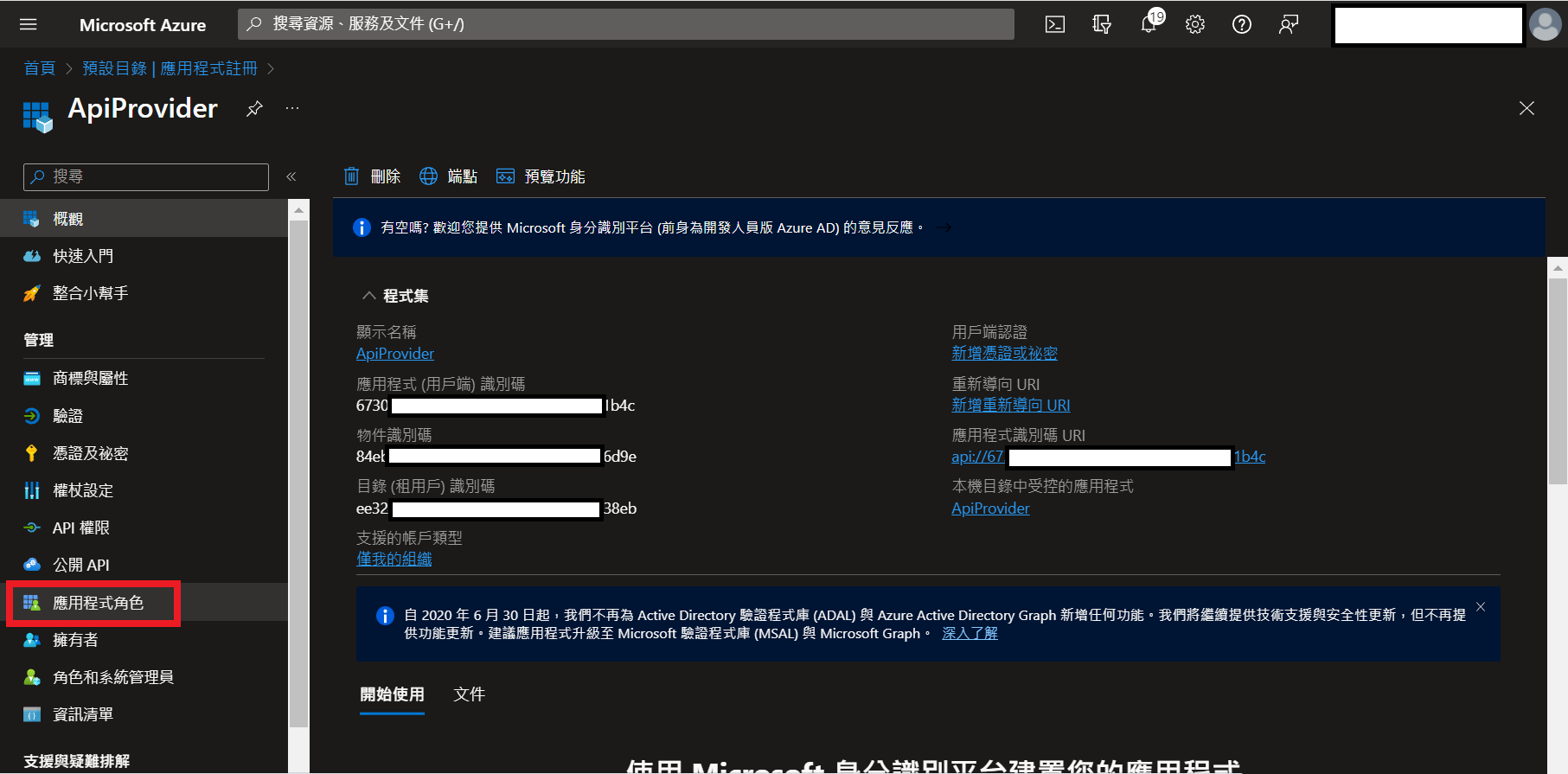Click 預設目錄 | 應用程式註冊 breadcrumb

tap(170, 68)
